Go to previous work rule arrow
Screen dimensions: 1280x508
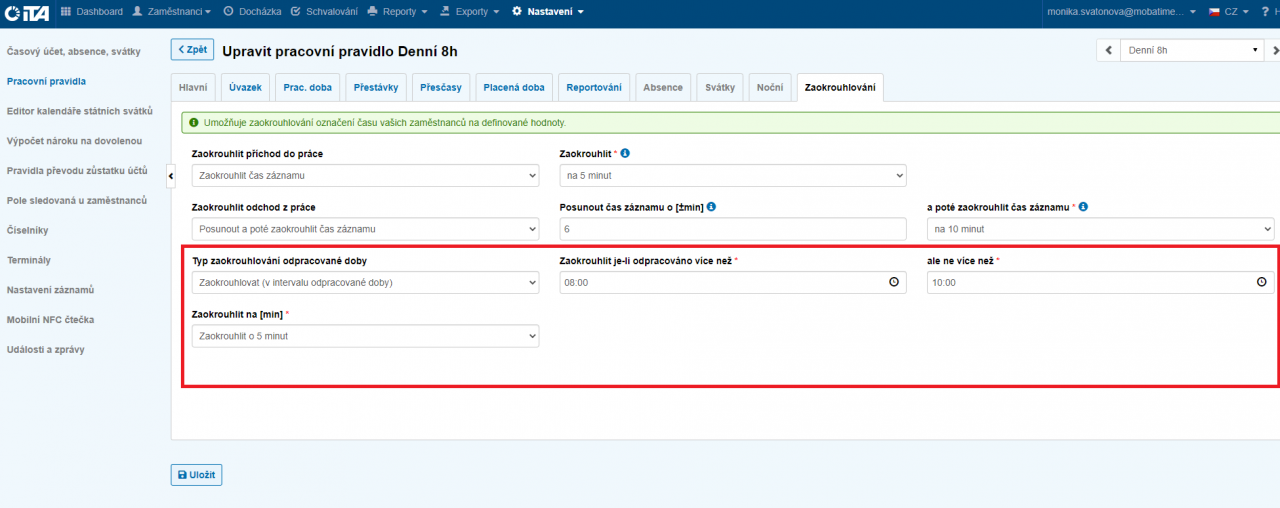click(x=1108, y=50)
